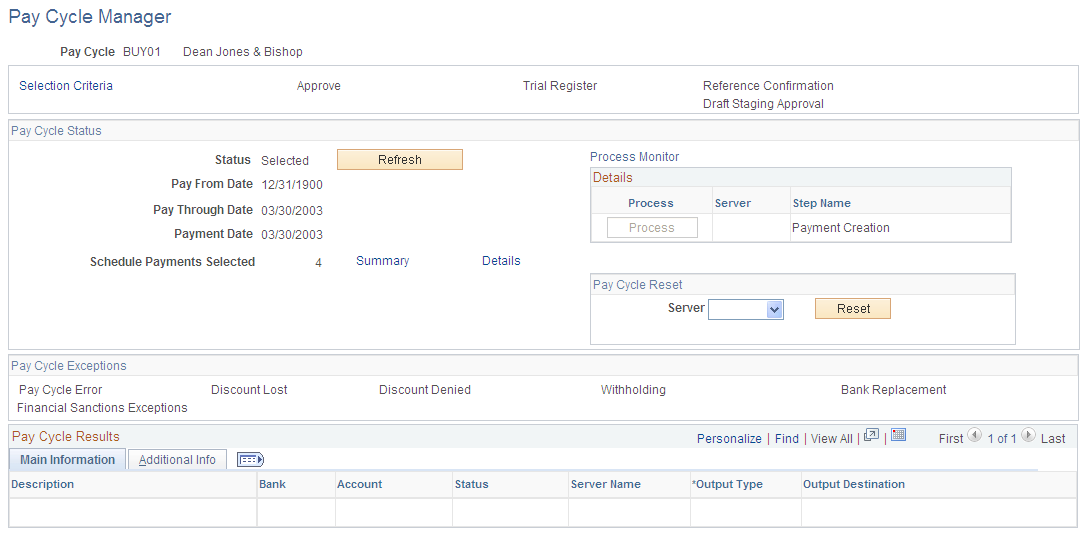Show all columns icon beside Additional Info tab
Image resolution: width=1085 pixels, height=536 pixels.
[250, 459]
